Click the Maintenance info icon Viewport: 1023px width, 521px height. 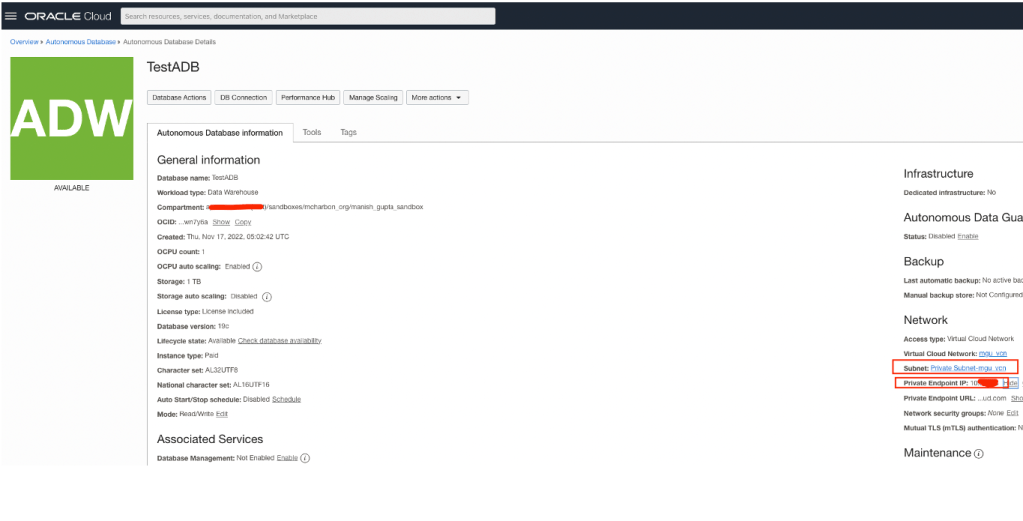tap(979, 453)
